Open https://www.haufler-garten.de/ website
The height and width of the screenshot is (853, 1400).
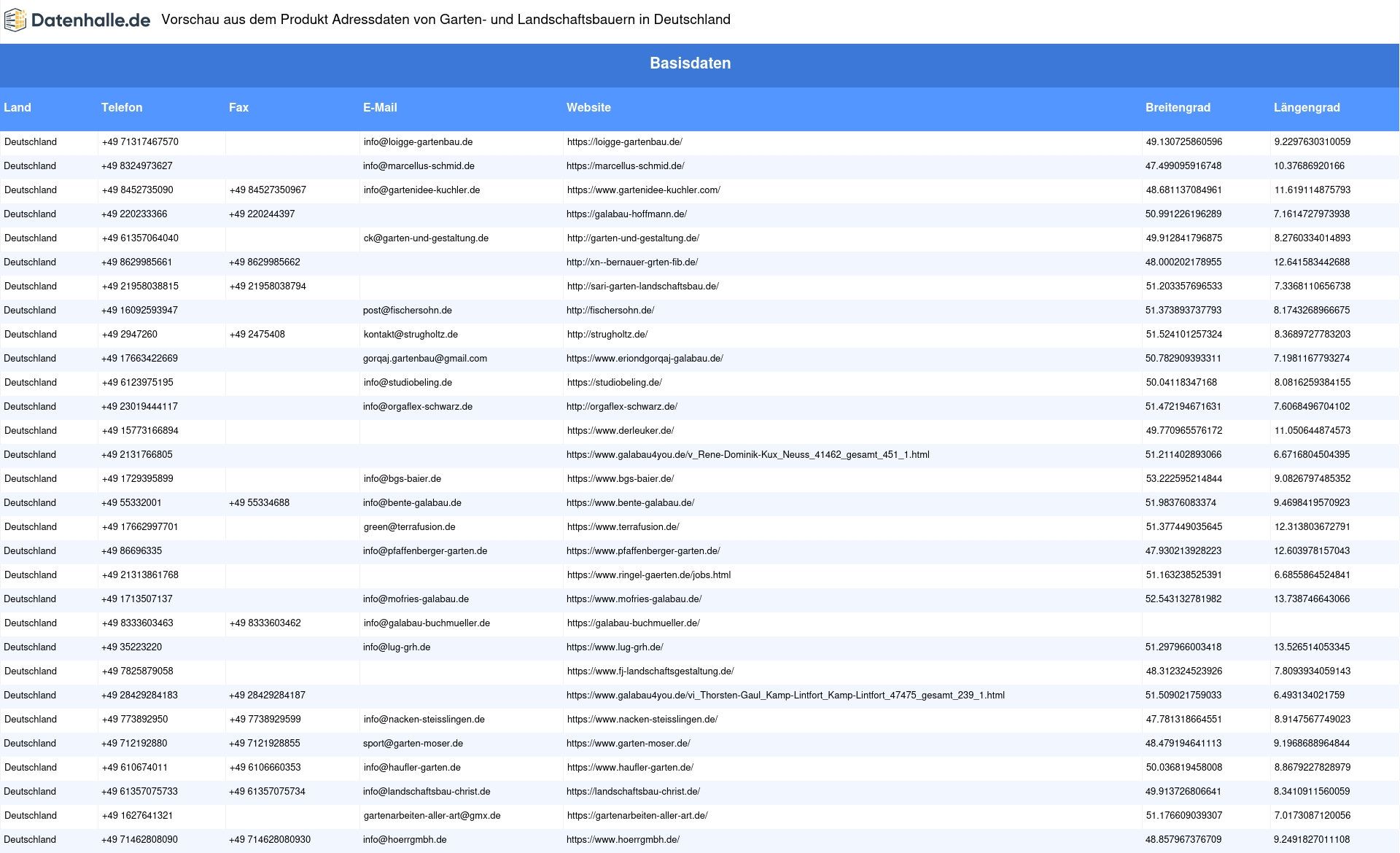[630, 768]
